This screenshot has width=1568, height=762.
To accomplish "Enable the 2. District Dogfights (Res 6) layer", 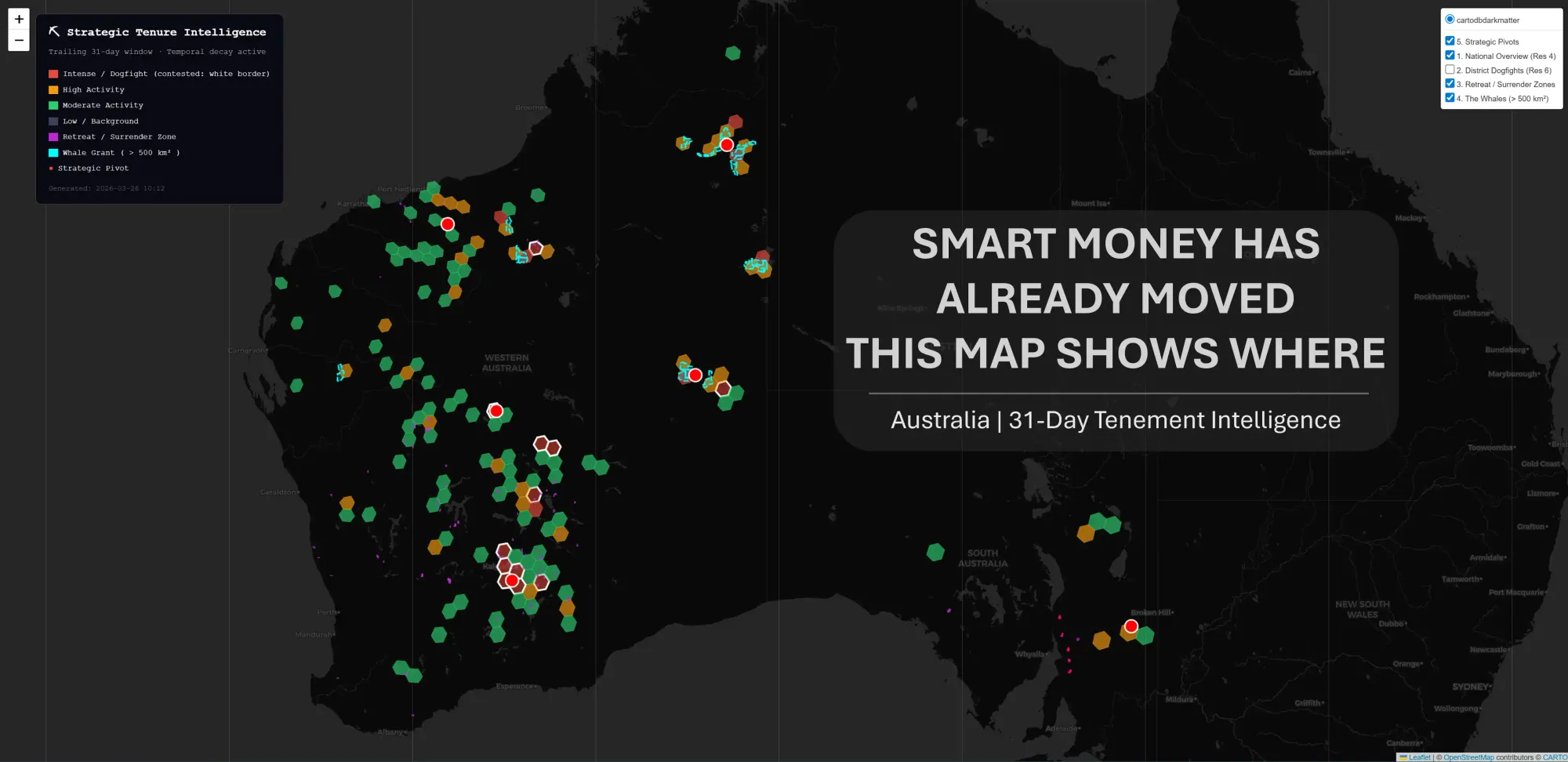I will [1449, 69].
